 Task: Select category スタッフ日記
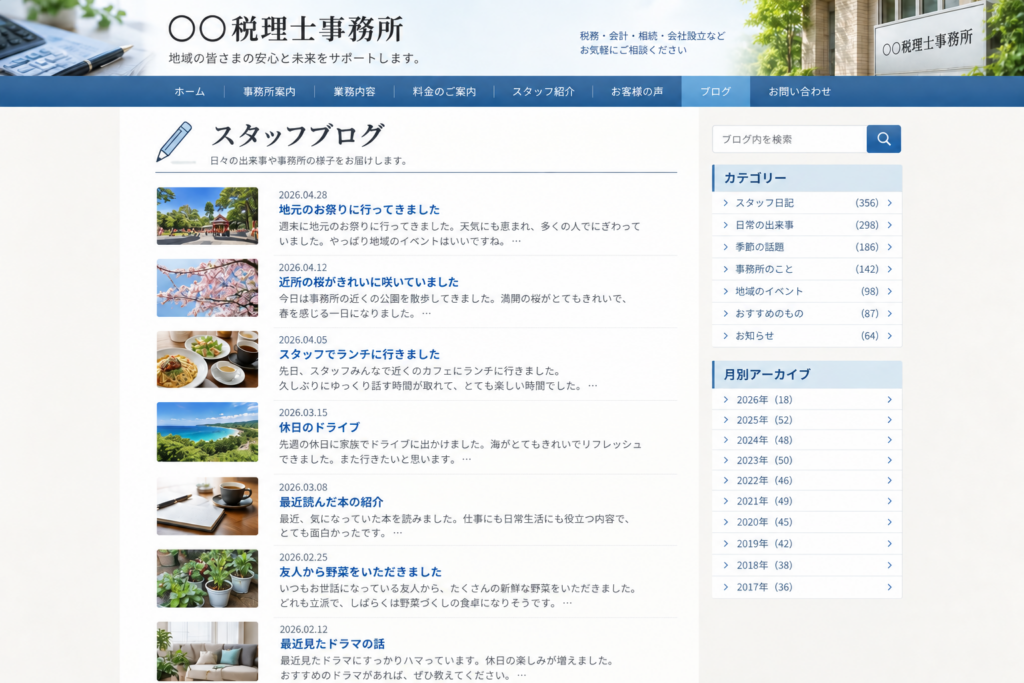click(x=807, y=203)
